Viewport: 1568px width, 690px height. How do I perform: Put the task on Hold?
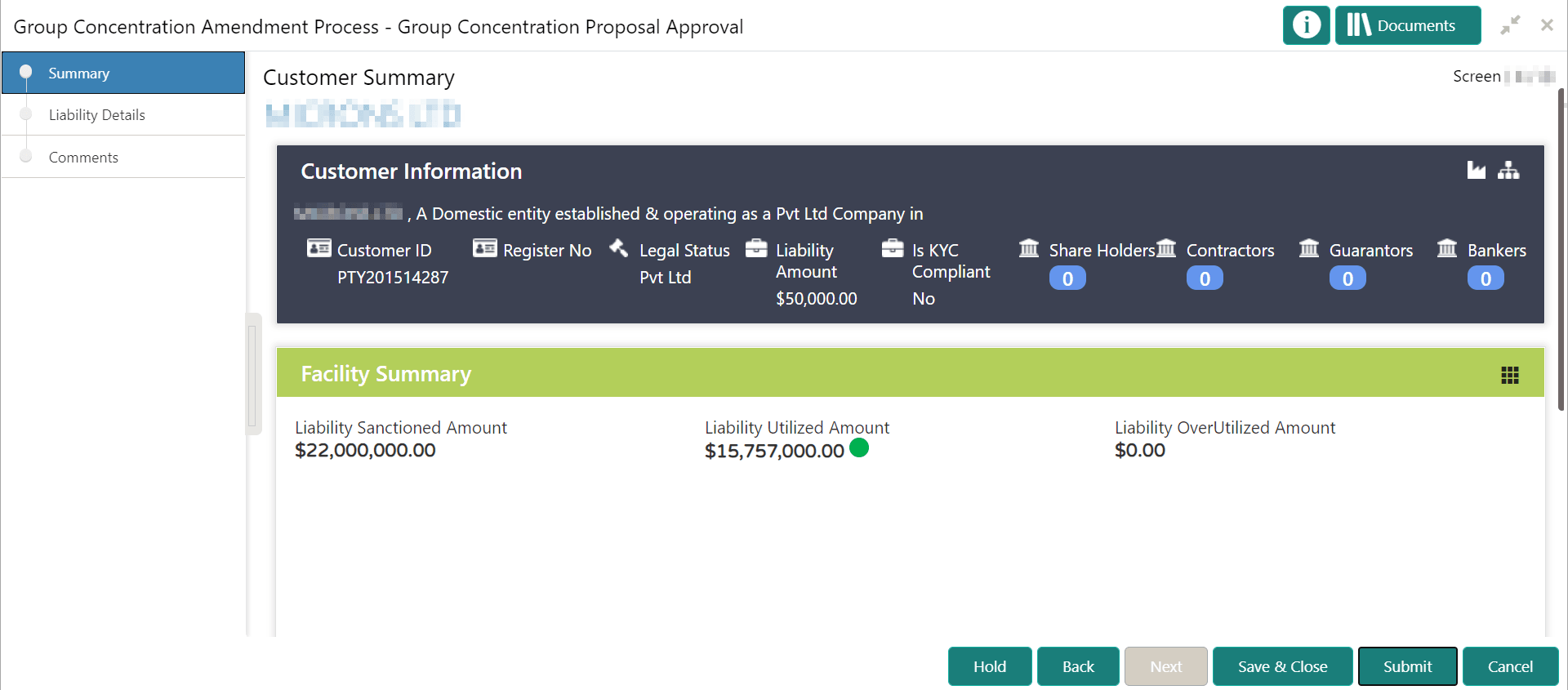pyautogui.click(x=989, y=666)
